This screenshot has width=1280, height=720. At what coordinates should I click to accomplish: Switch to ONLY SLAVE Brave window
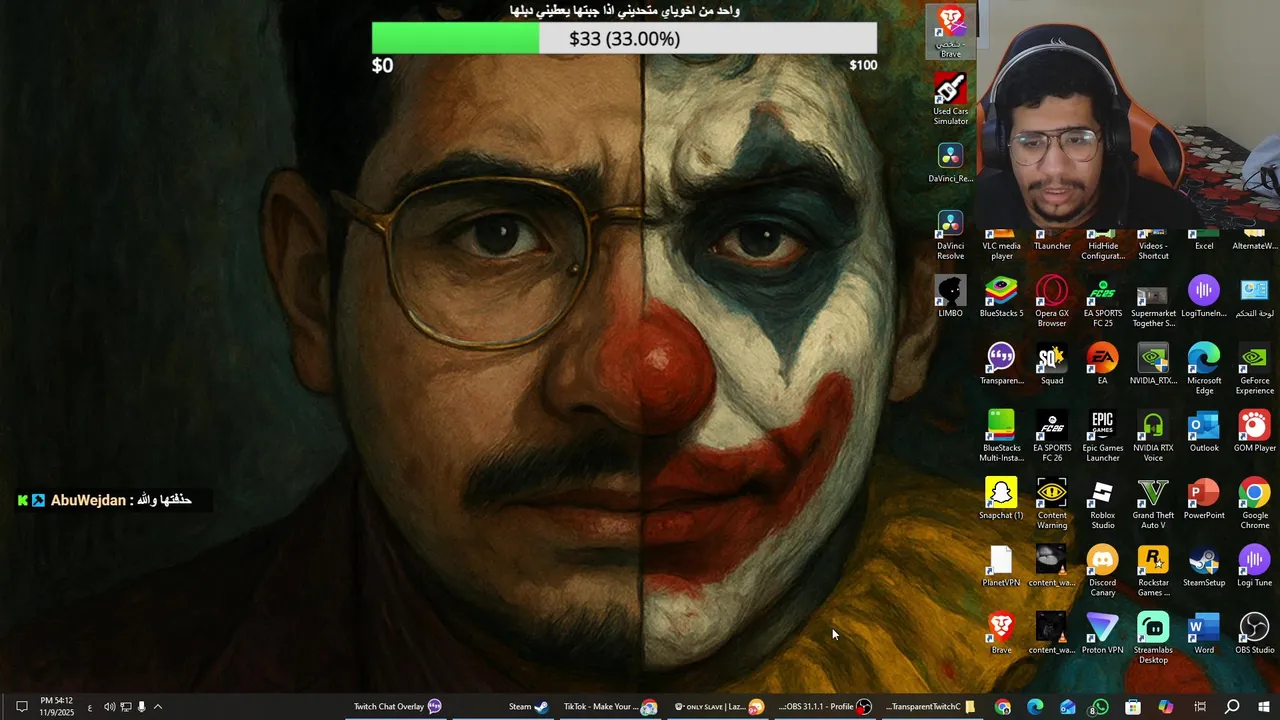click(719, 707)
